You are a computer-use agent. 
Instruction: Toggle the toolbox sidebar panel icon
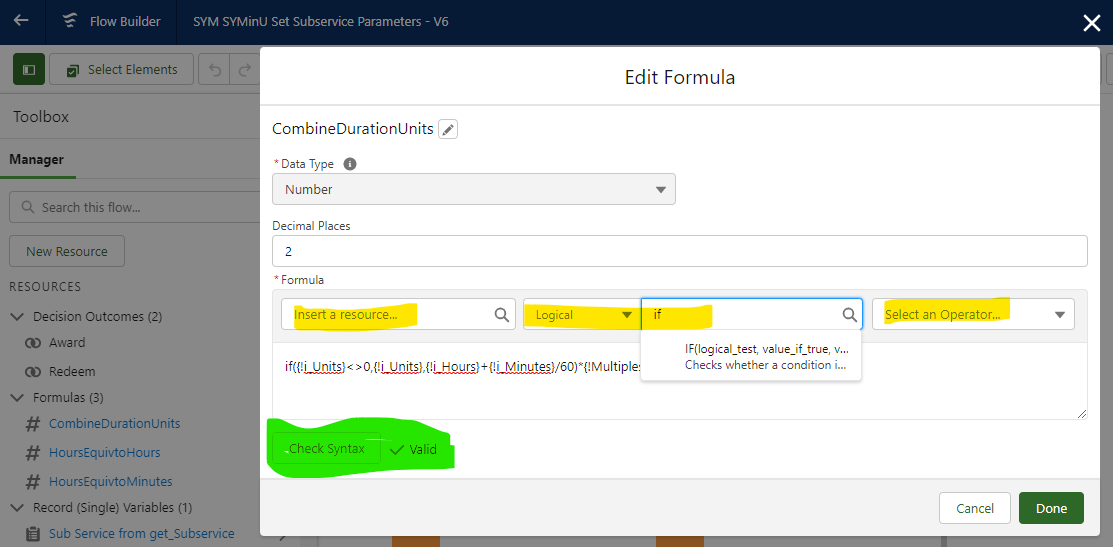pyautogui.click(x=29, y=70)
